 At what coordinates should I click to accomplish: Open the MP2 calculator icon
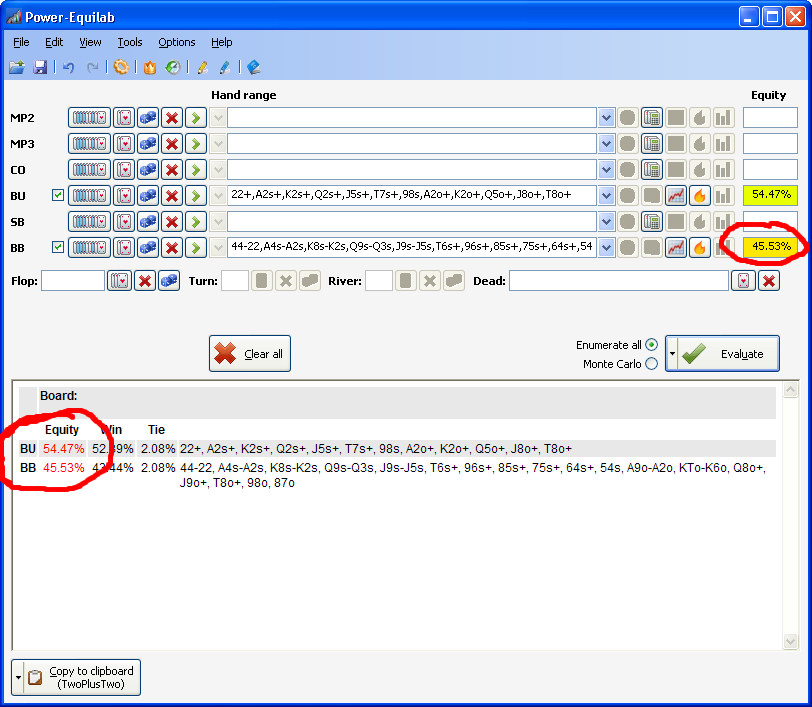pos(651,118)
